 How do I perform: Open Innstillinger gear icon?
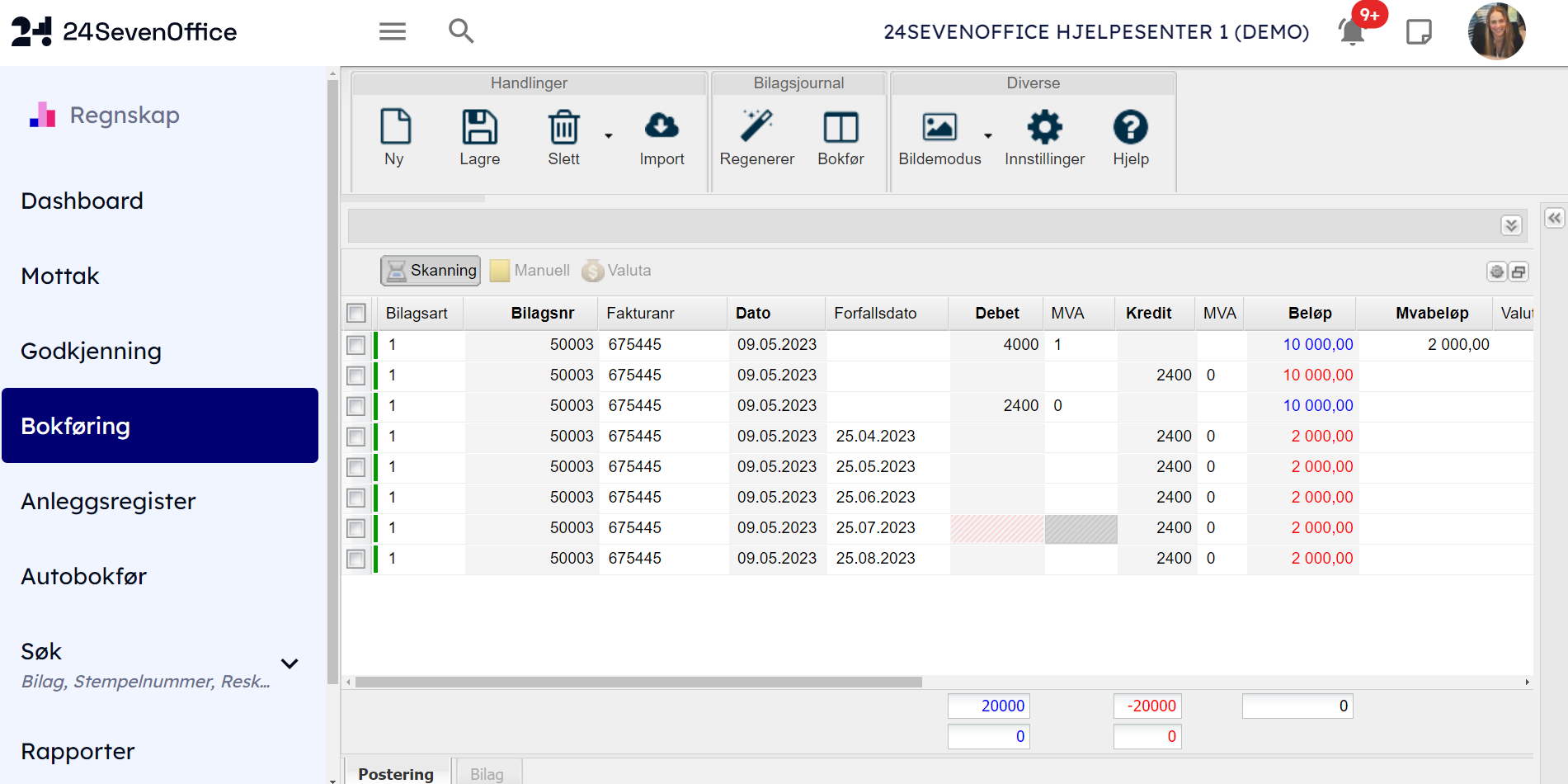[x=1044, y=128]
